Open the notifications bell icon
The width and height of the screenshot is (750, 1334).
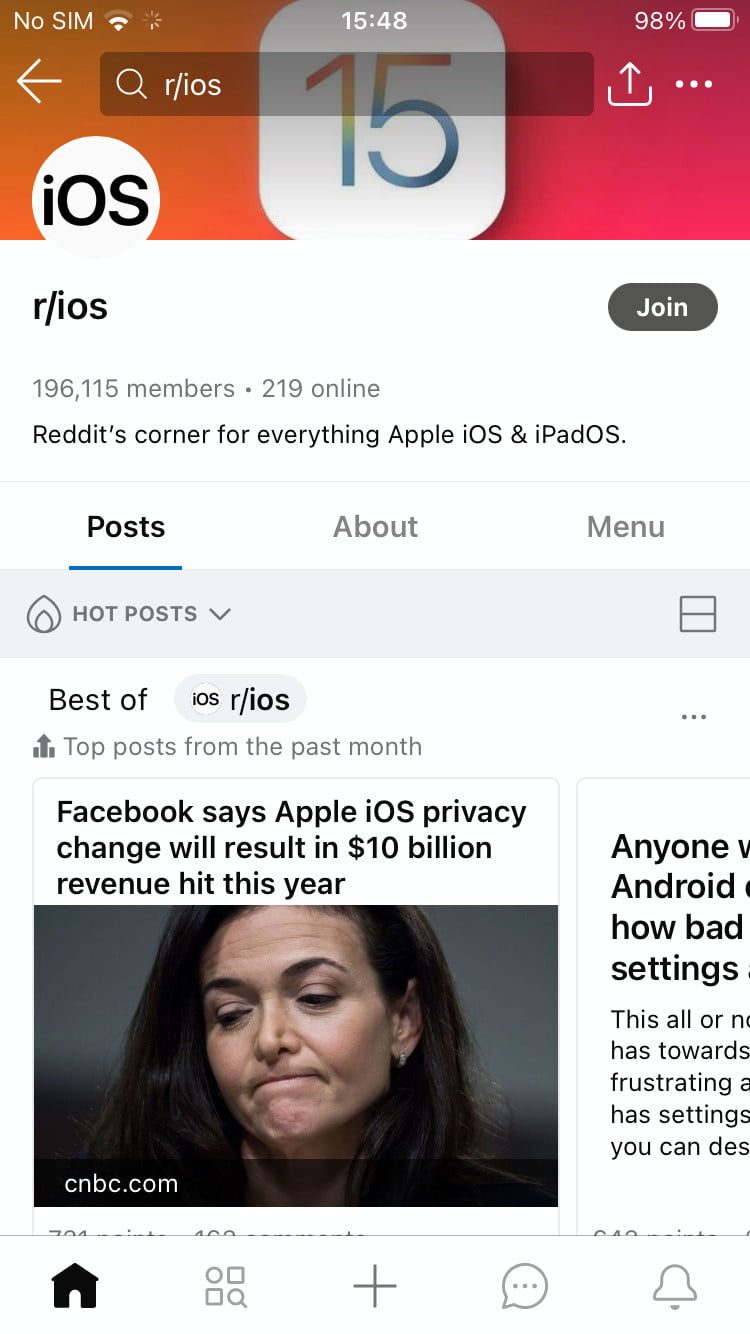click(x=674, y=1285)
